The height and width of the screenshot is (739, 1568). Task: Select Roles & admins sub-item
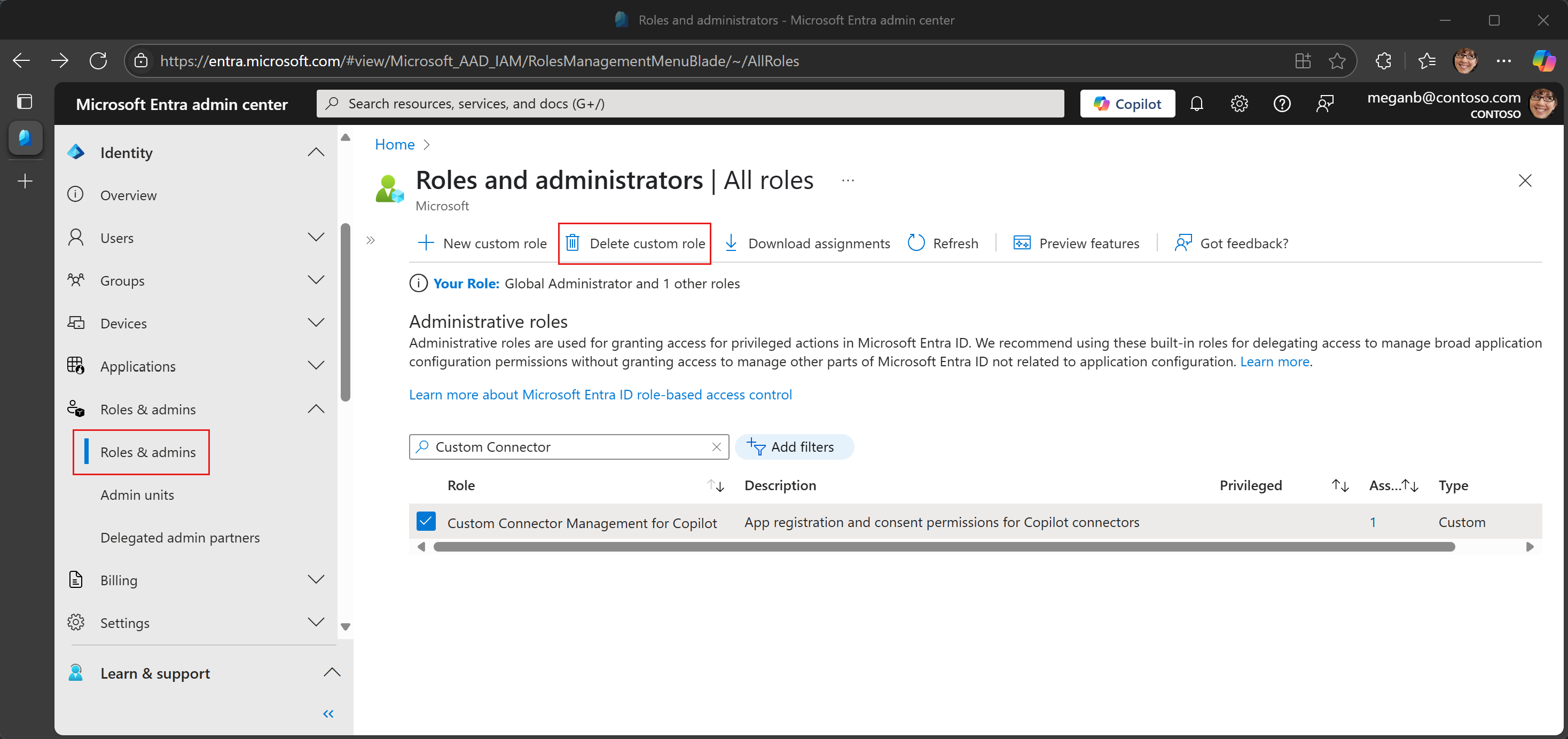click(148, 452)
